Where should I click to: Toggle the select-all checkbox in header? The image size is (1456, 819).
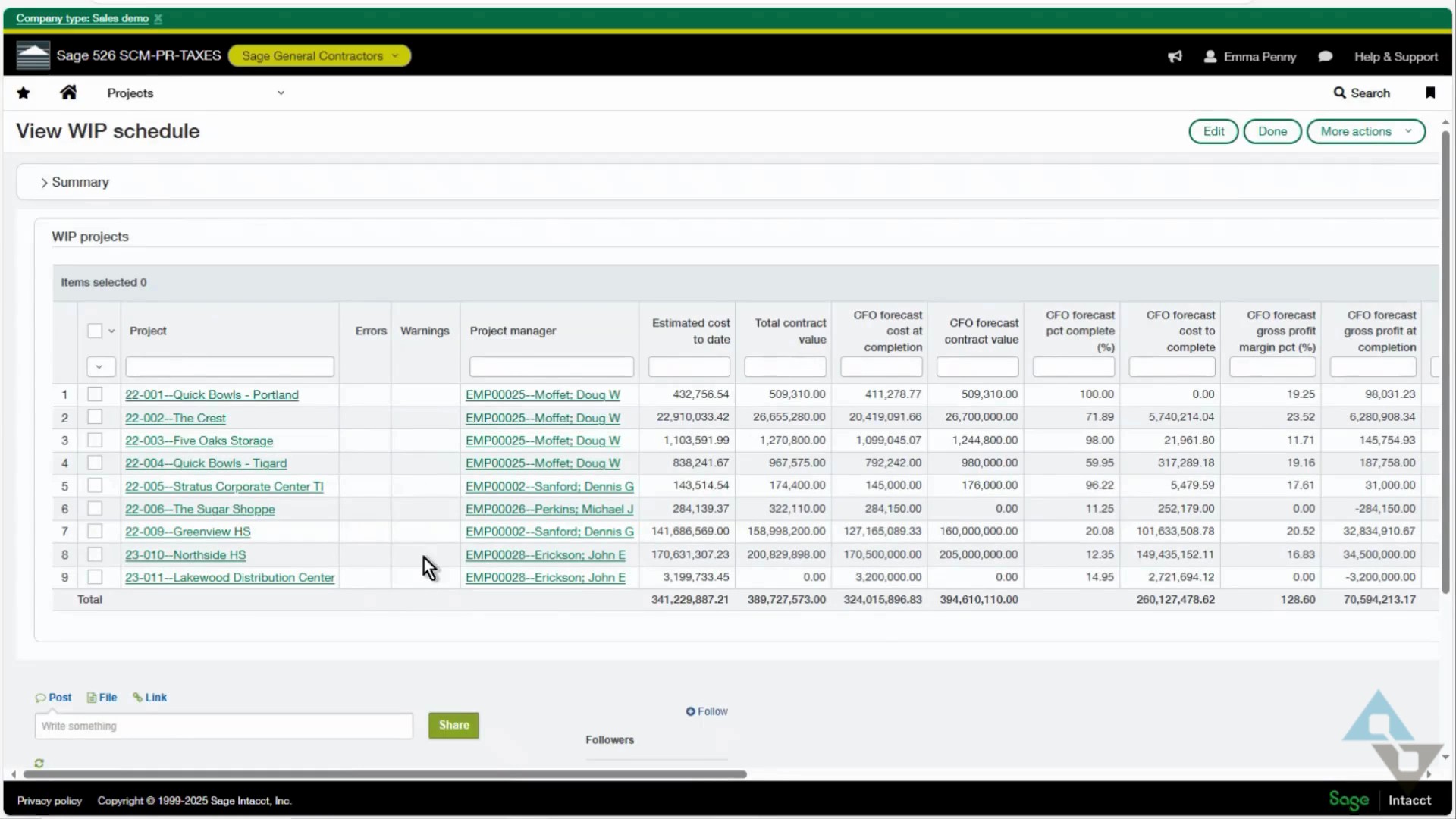point(95,331)
